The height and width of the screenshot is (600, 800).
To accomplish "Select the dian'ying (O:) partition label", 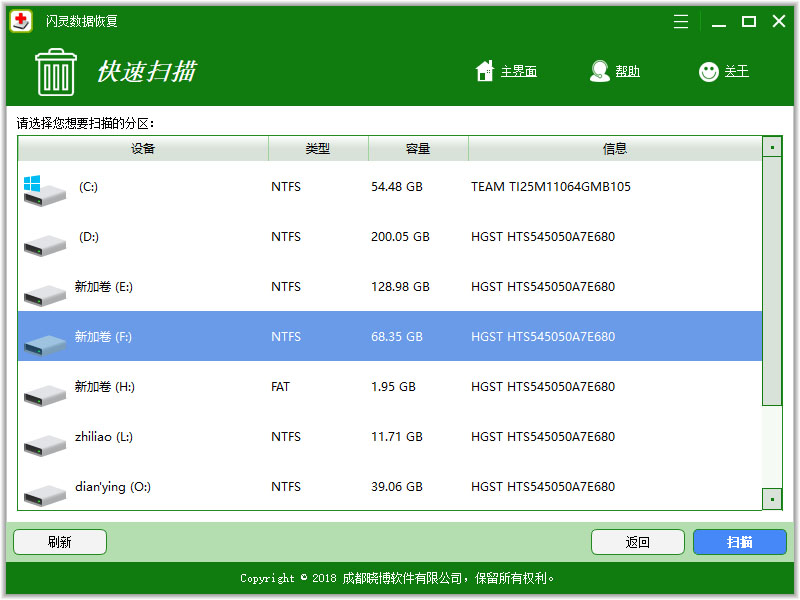I will point(113,487).
